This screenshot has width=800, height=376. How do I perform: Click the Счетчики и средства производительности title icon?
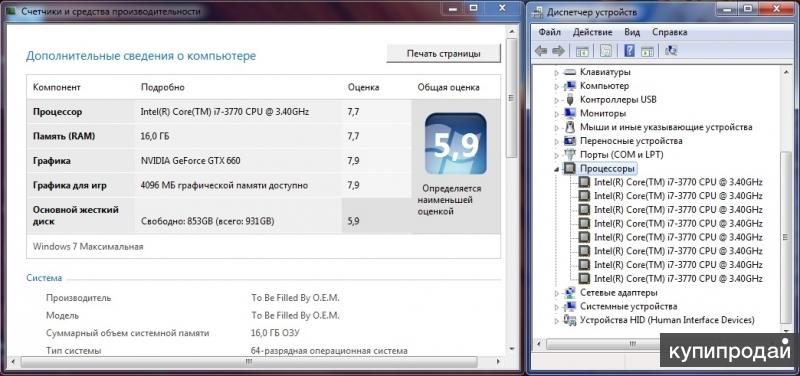point(10,11)
